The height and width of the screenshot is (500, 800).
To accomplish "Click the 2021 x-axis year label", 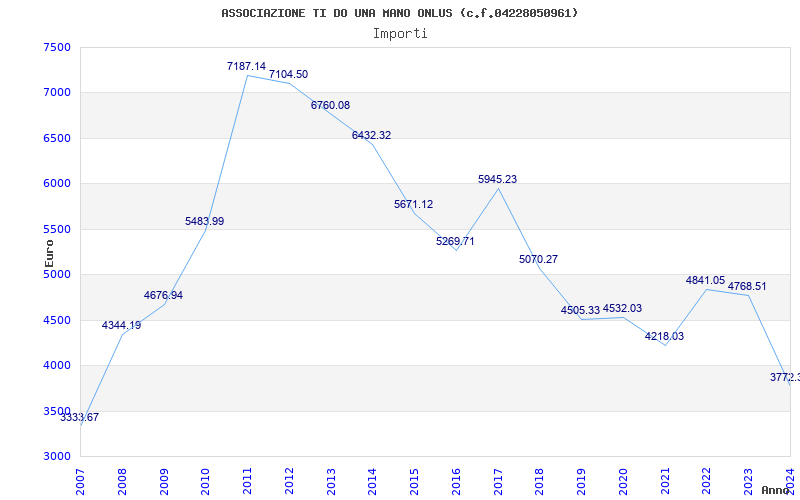I will [x=665, y=482].
